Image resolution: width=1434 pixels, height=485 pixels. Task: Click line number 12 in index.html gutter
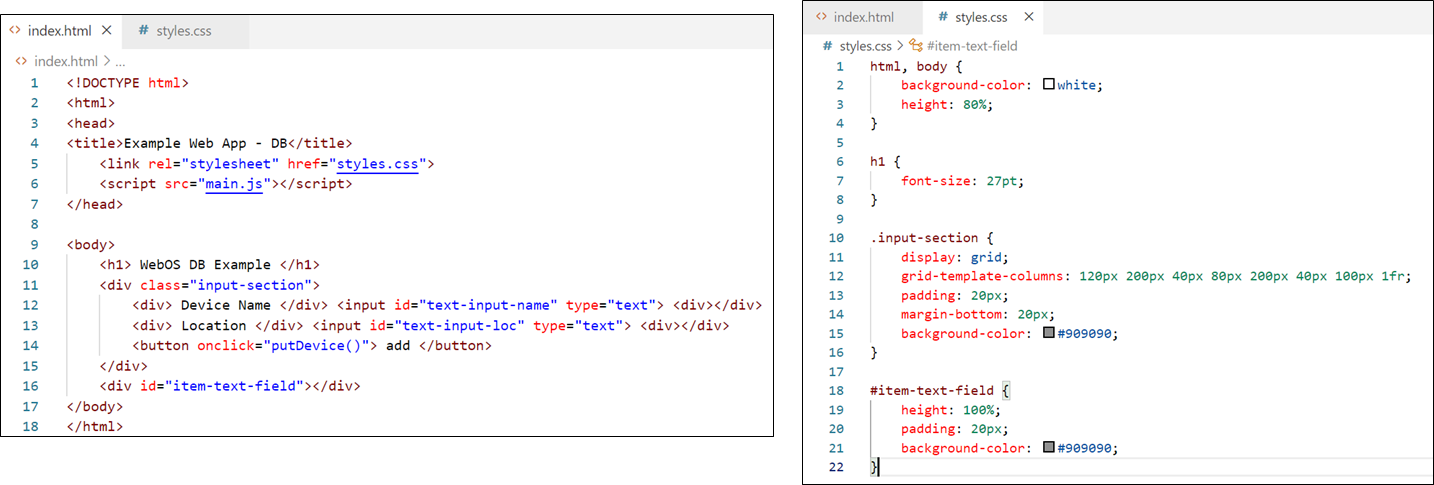pos(30,305)
